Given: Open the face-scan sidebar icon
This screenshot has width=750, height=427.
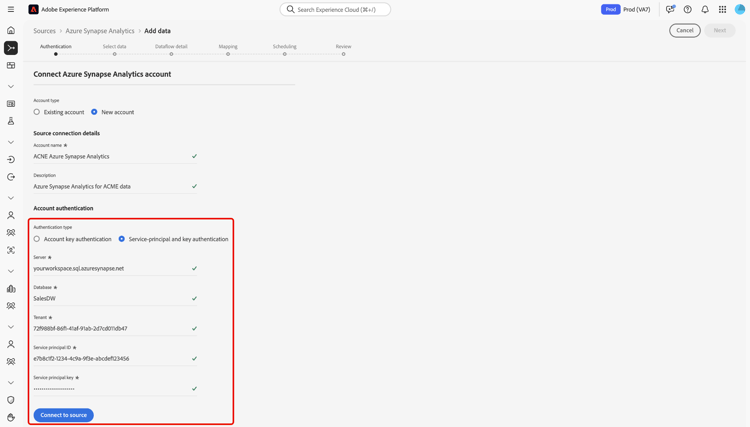Looking at the screenshot, I should pyautogui.click(x=11, y=250).
